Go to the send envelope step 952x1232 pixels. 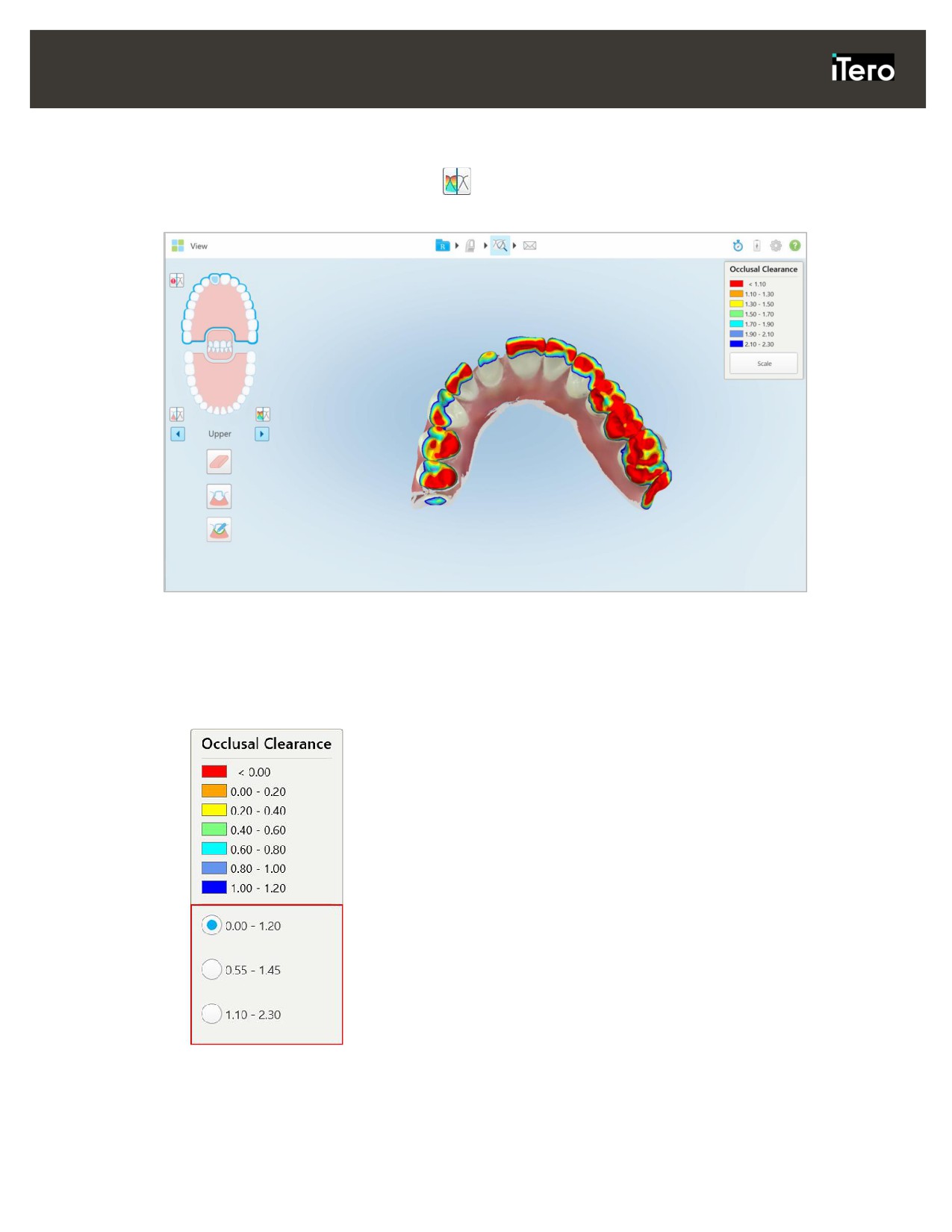click(x=530, y=246)
